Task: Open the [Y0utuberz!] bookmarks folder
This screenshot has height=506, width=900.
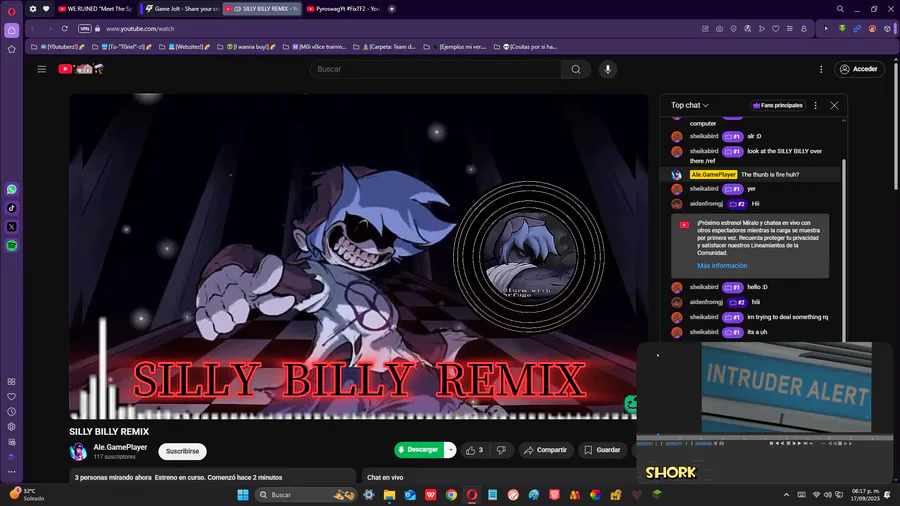Action: tap(58, 47)
